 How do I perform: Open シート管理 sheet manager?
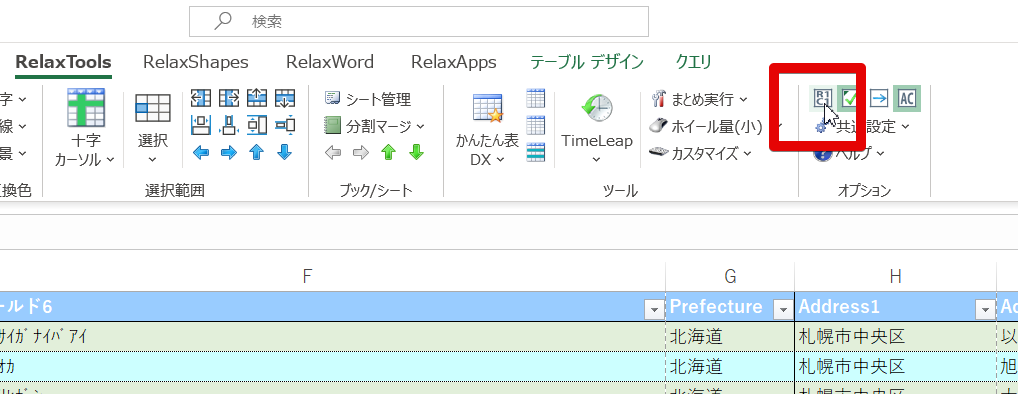(x=368, y=99)
